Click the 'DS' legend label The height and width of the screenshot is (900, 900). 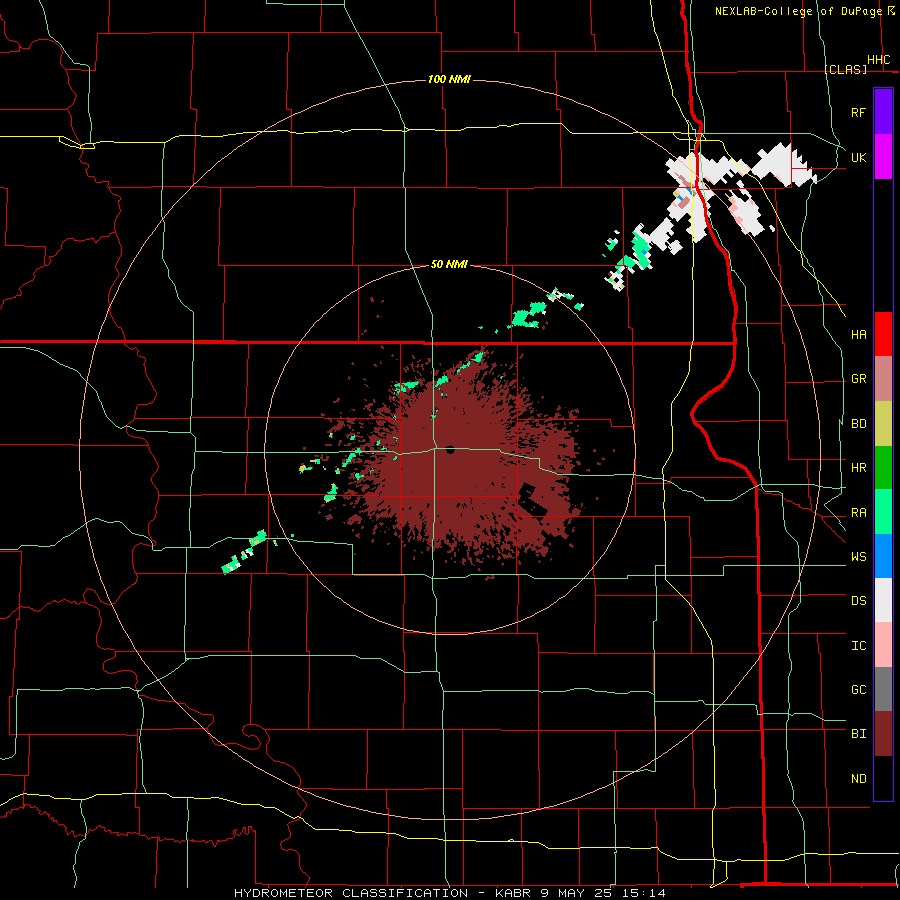(859, 600)
